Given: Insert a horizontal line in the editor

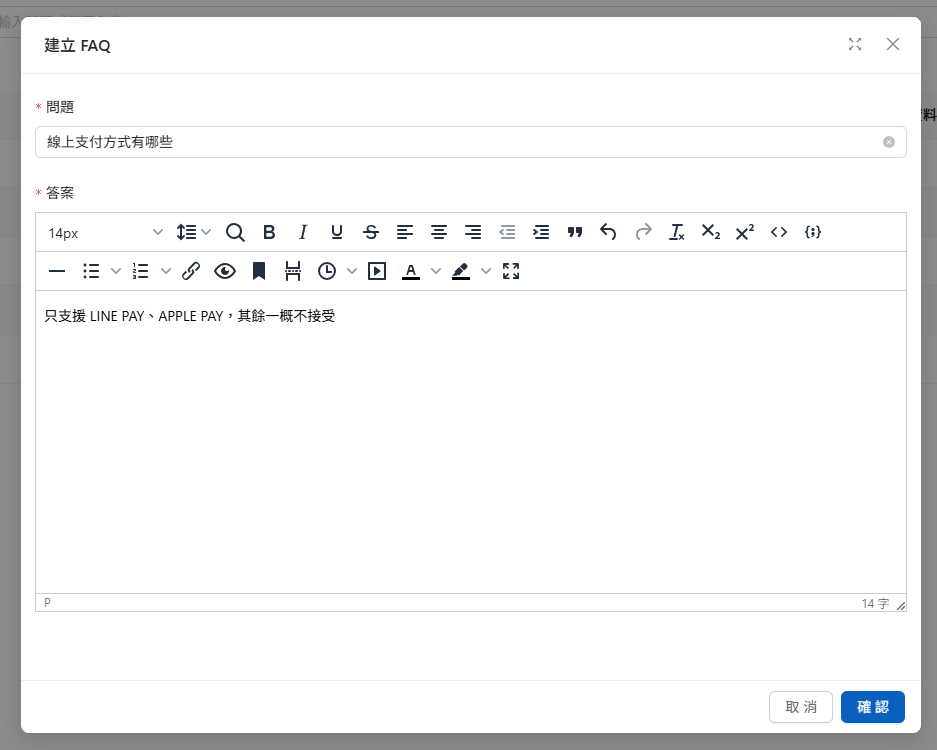Looking at the screenshot, I should coord(57,271).
